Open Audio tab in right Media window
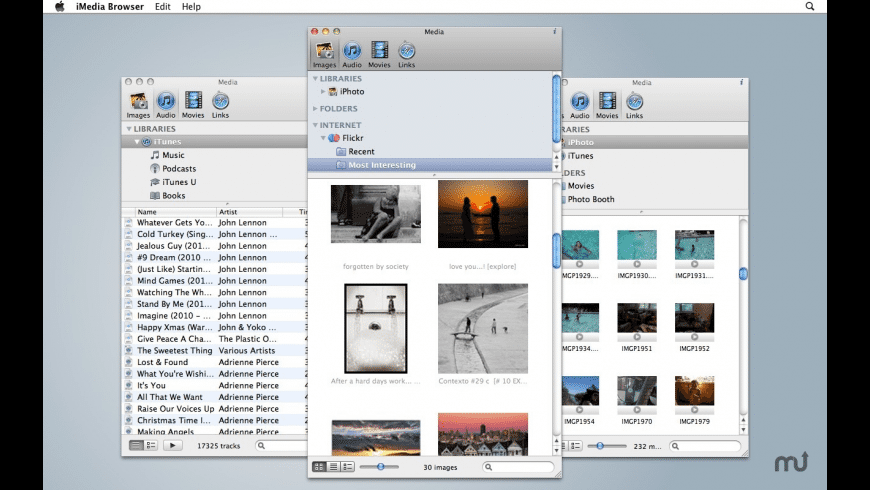 point(579,105)
